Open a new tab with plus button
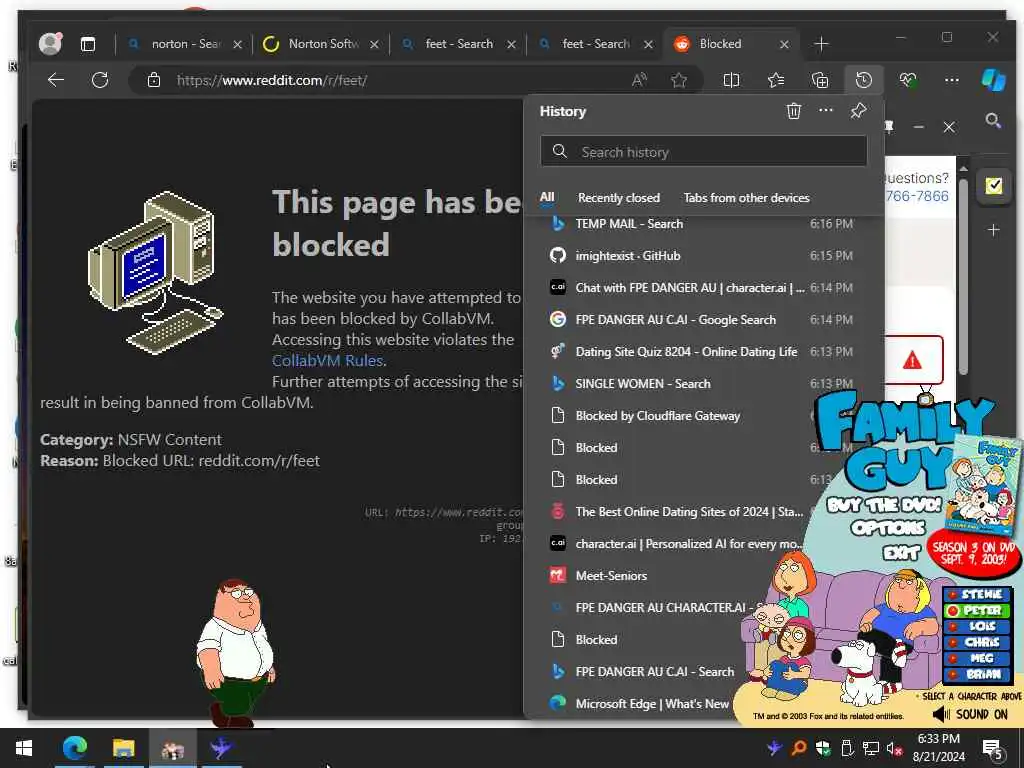This screenshot has height=768, width=1024. [x=821, y=44]
